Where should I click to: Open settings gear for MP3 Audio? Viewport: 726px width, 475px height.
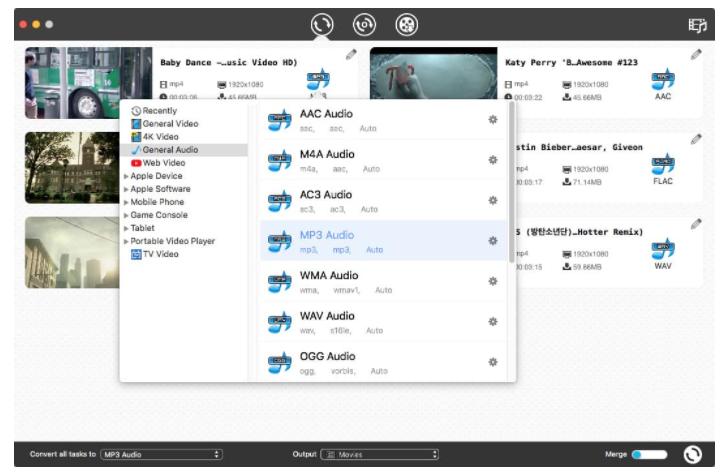493,241
